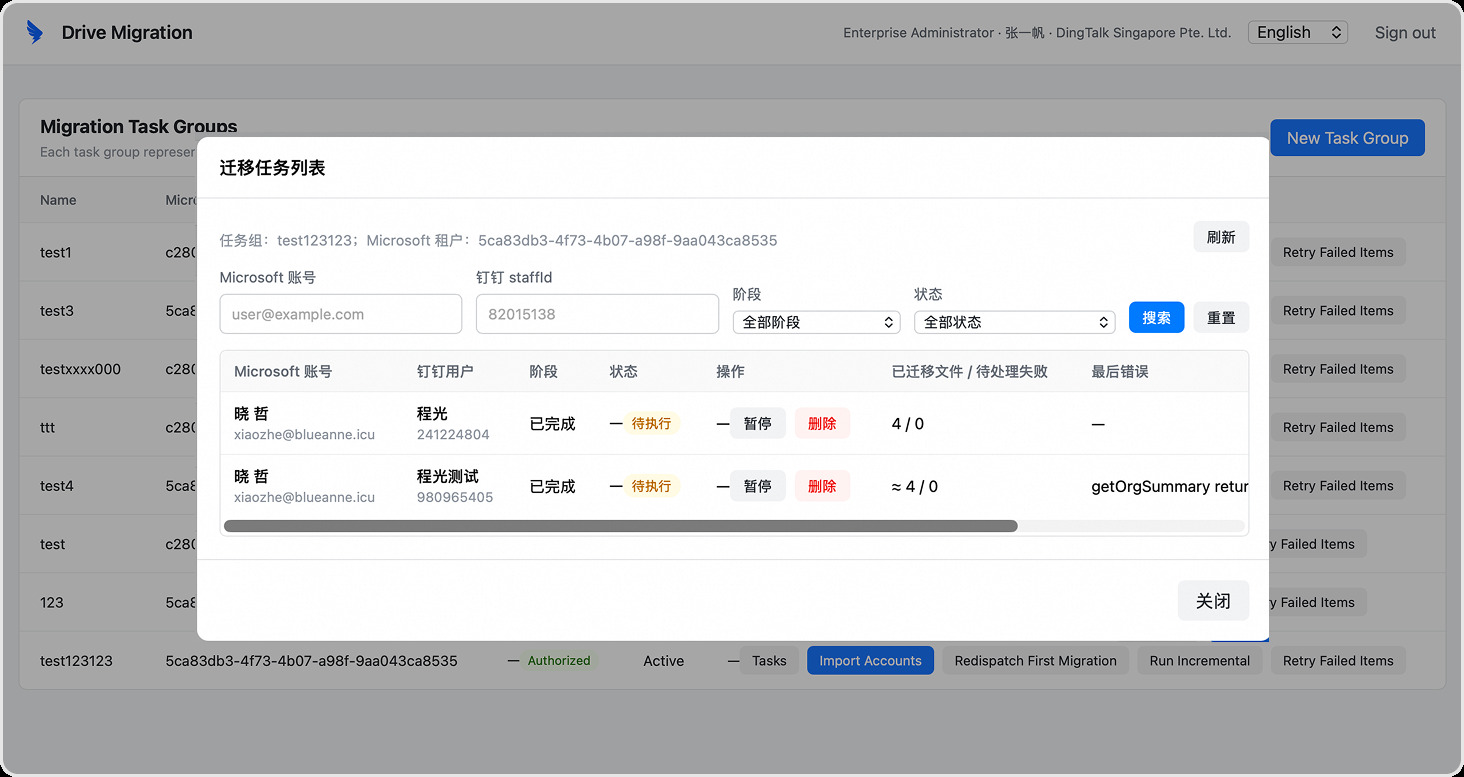Click the 待执行 badge in 241224804 row
1464x777 pixels.
pos(651,424)
